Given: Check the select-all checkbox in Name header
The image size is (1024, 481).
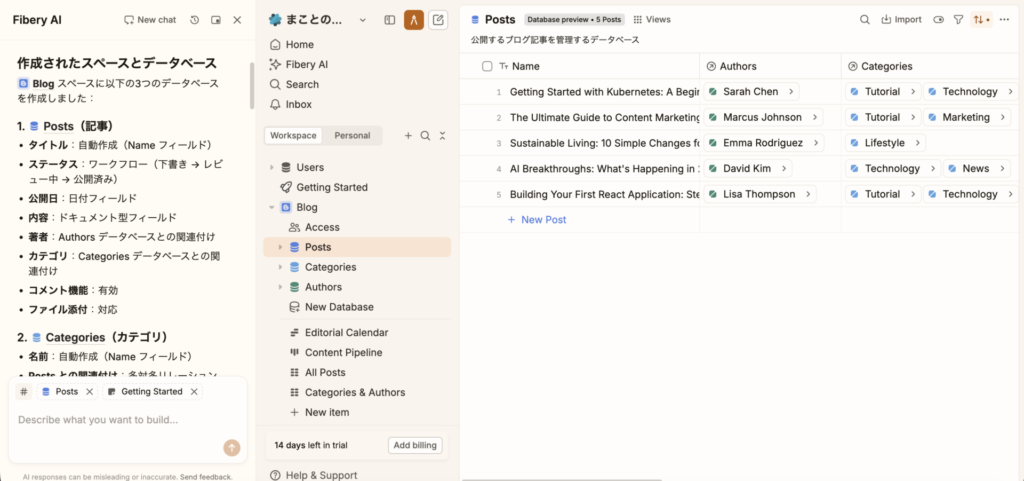Looking at the screenshot, I should (x=487, y=66).
